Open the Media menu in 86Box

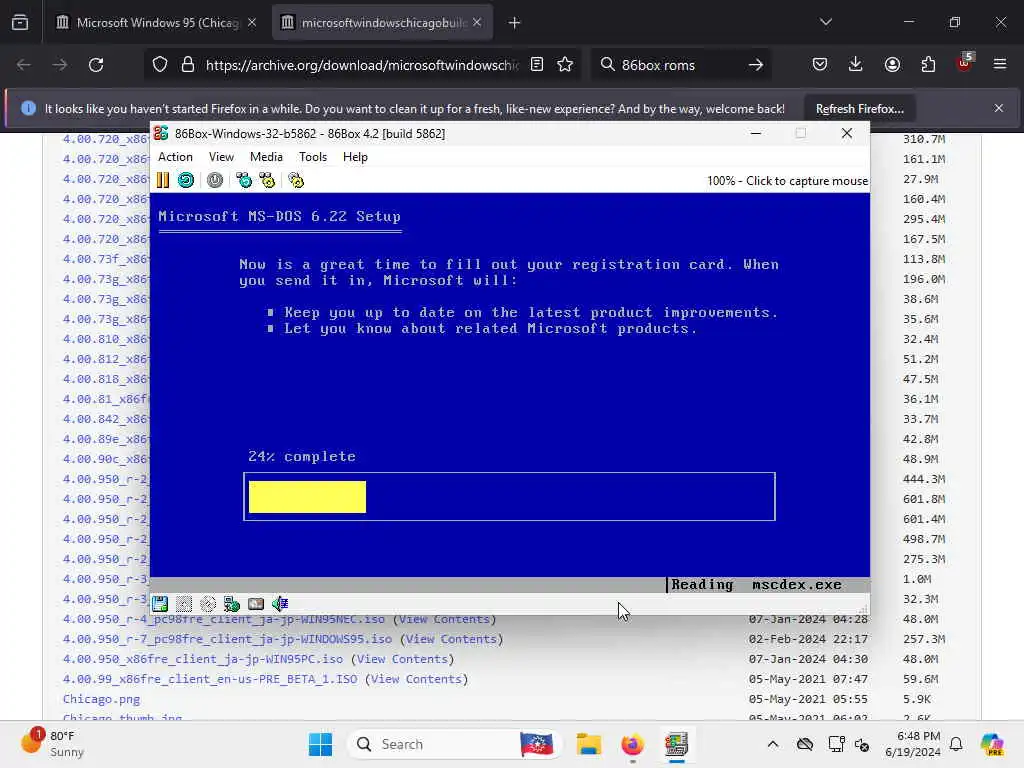click(x=266, y=157)
